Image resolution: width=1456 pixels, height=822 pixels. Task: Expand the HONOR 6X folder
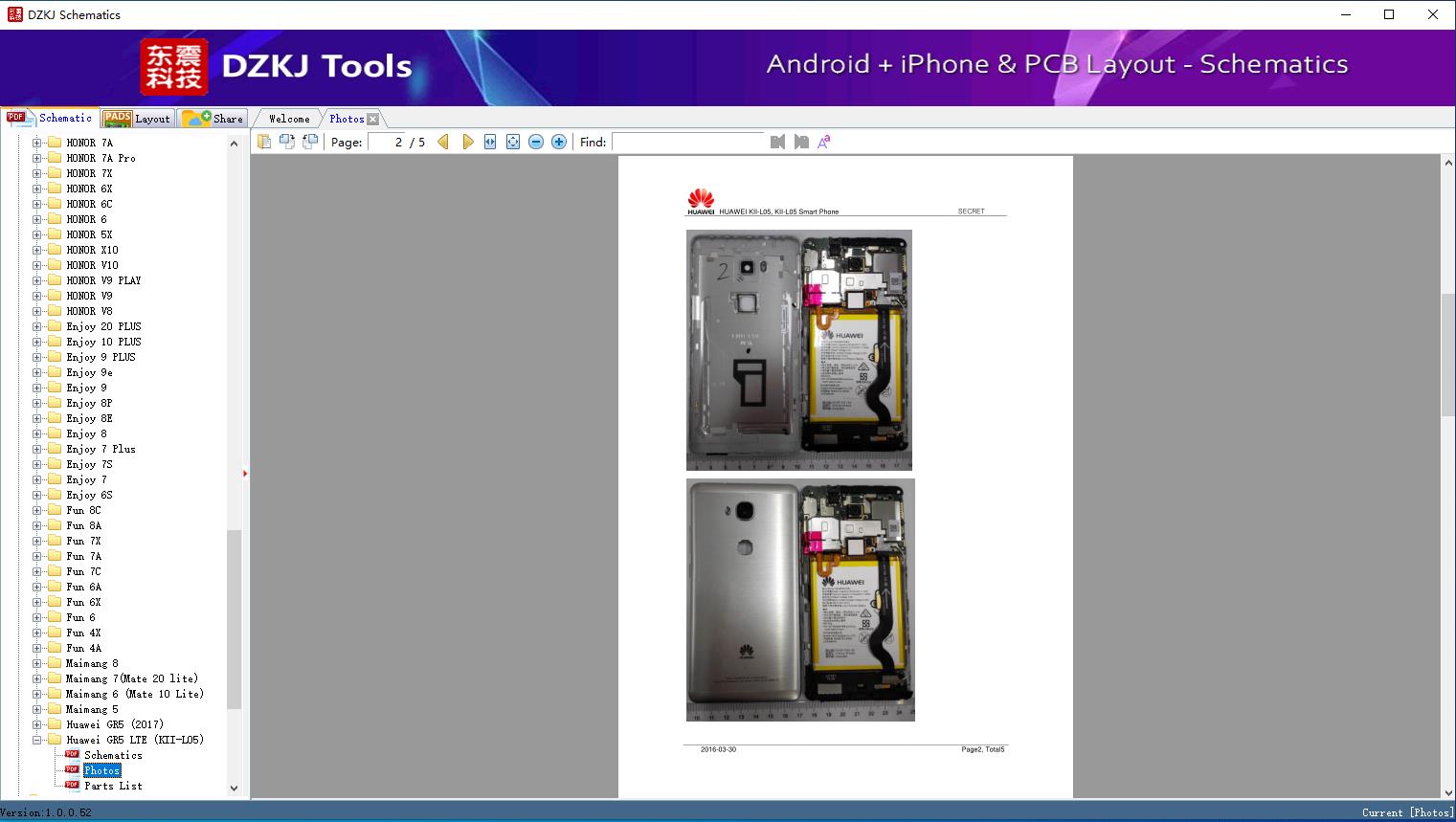36,189
